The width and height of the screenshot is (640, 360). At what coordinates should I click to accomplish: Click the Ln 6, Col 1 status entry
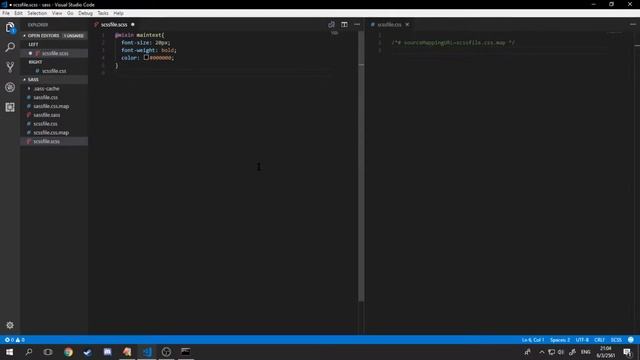pos(532,340)
